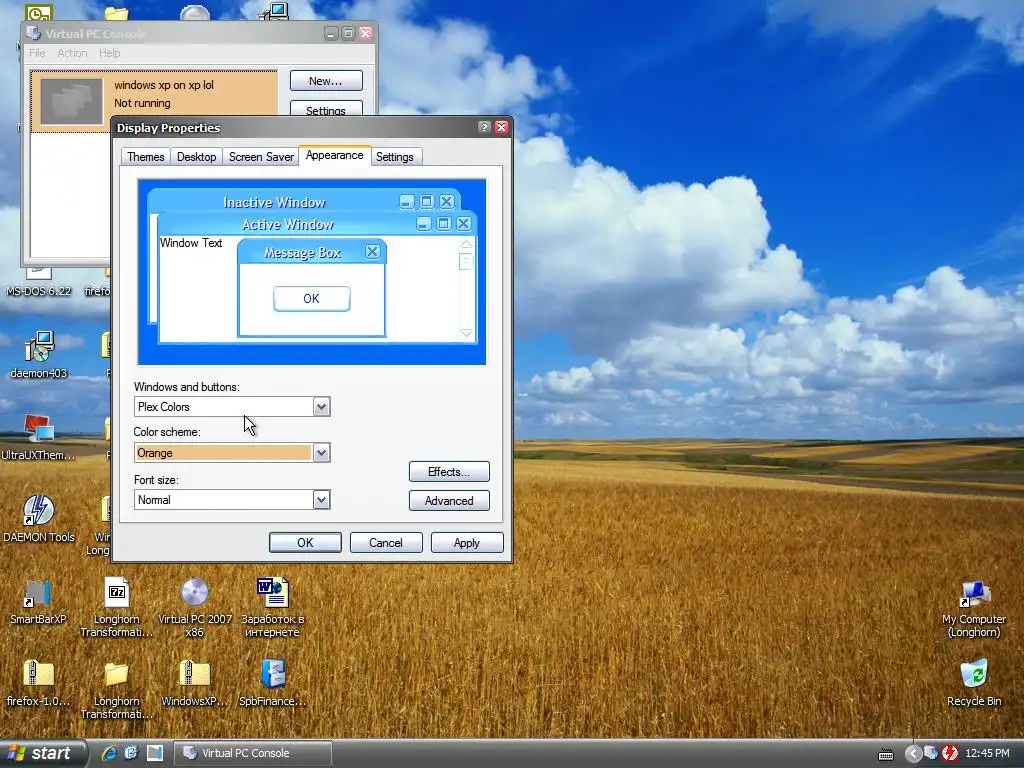Confirm with the OK button in Display Properties

click(305, 543)
